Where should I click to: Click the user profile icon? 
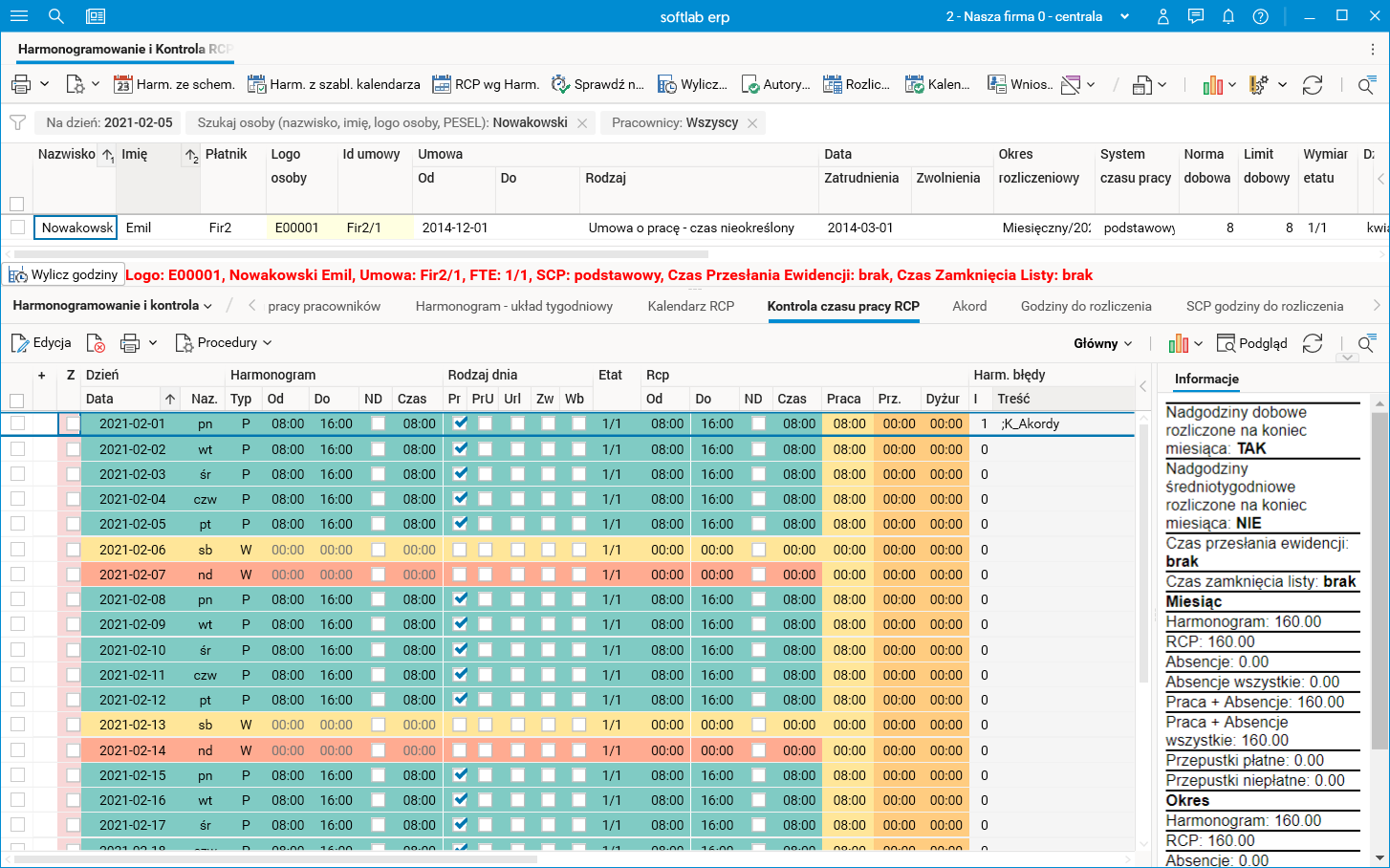[x=1163, y=16]
